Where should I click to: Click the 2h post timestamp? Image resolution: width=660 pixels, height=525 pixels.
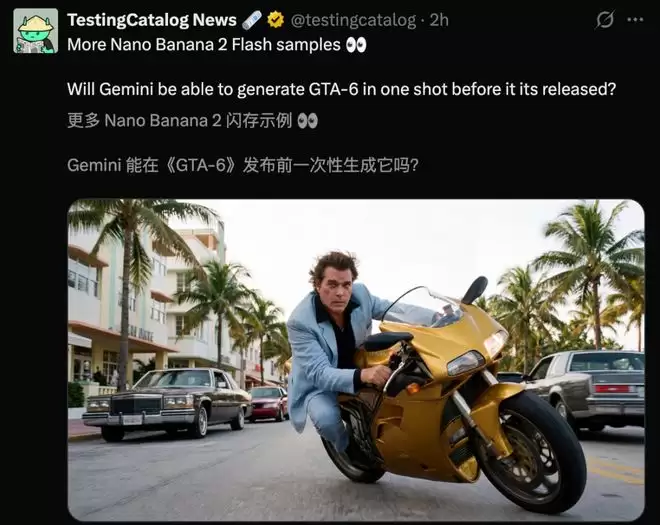(439, 20)
